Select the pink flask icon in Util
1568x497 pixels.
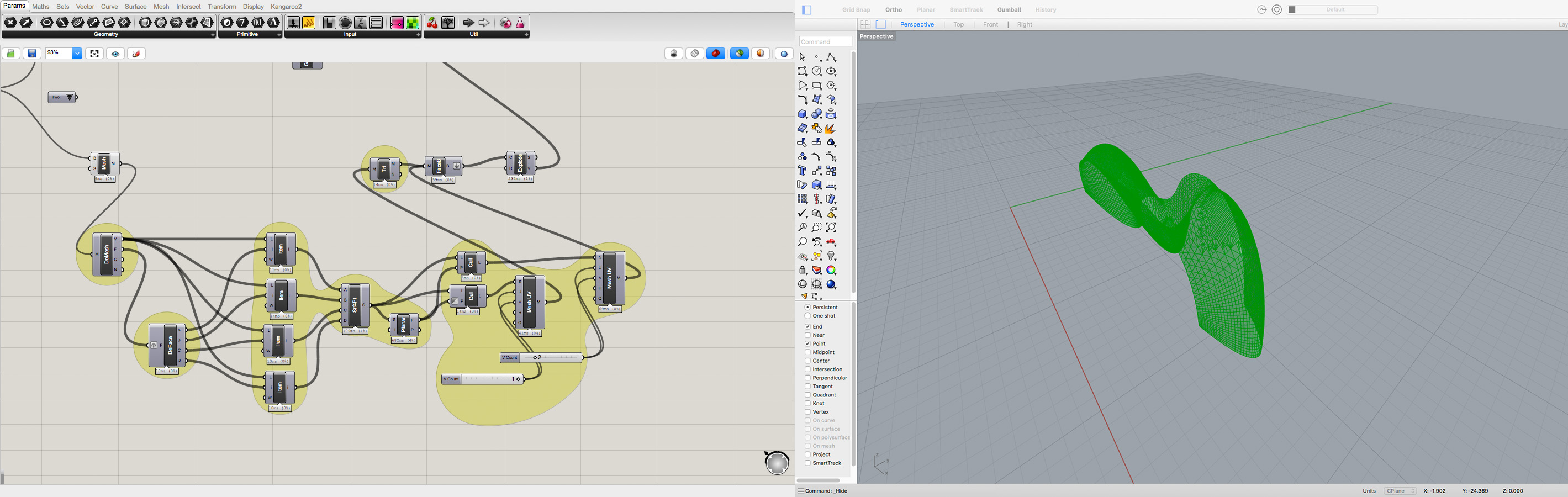tap(520, 23)
